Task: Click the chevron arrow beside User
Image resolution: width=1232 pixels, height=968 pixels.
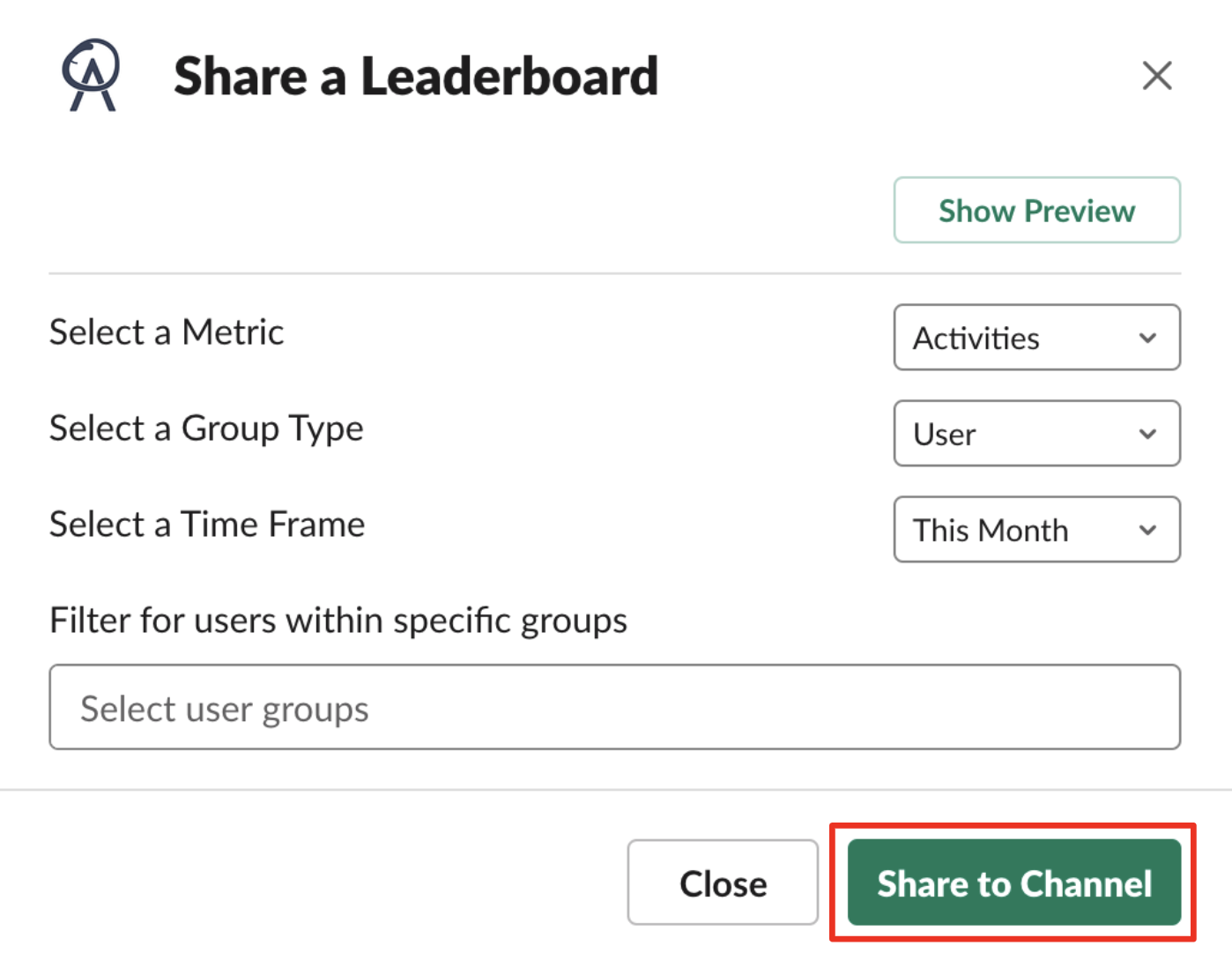Action: tap(1147, 434)
